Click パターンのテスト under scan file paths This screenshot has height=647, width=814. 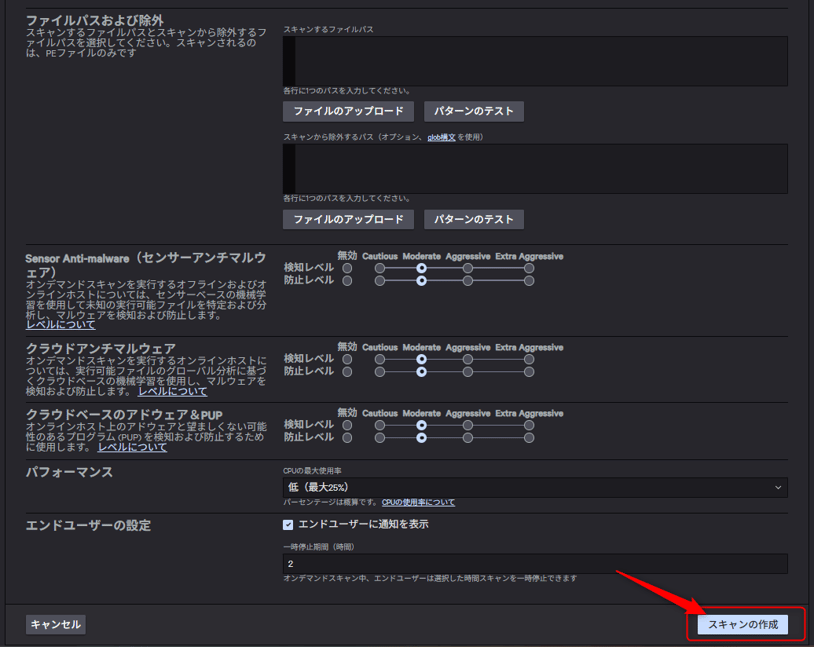pos(474,111)
